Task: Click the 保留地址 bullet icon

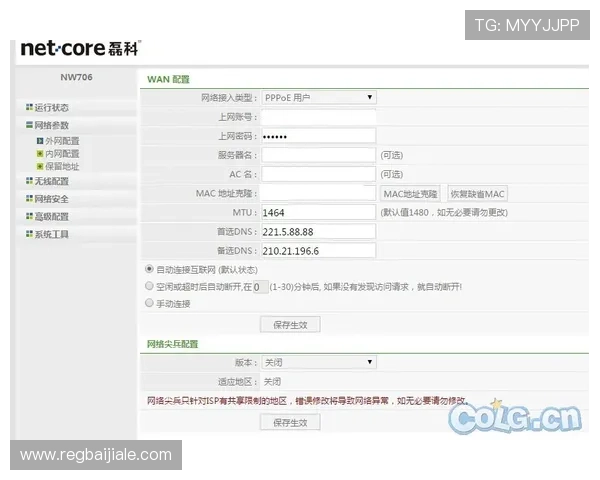Action: pyautogui.click(x=40, y=166)
